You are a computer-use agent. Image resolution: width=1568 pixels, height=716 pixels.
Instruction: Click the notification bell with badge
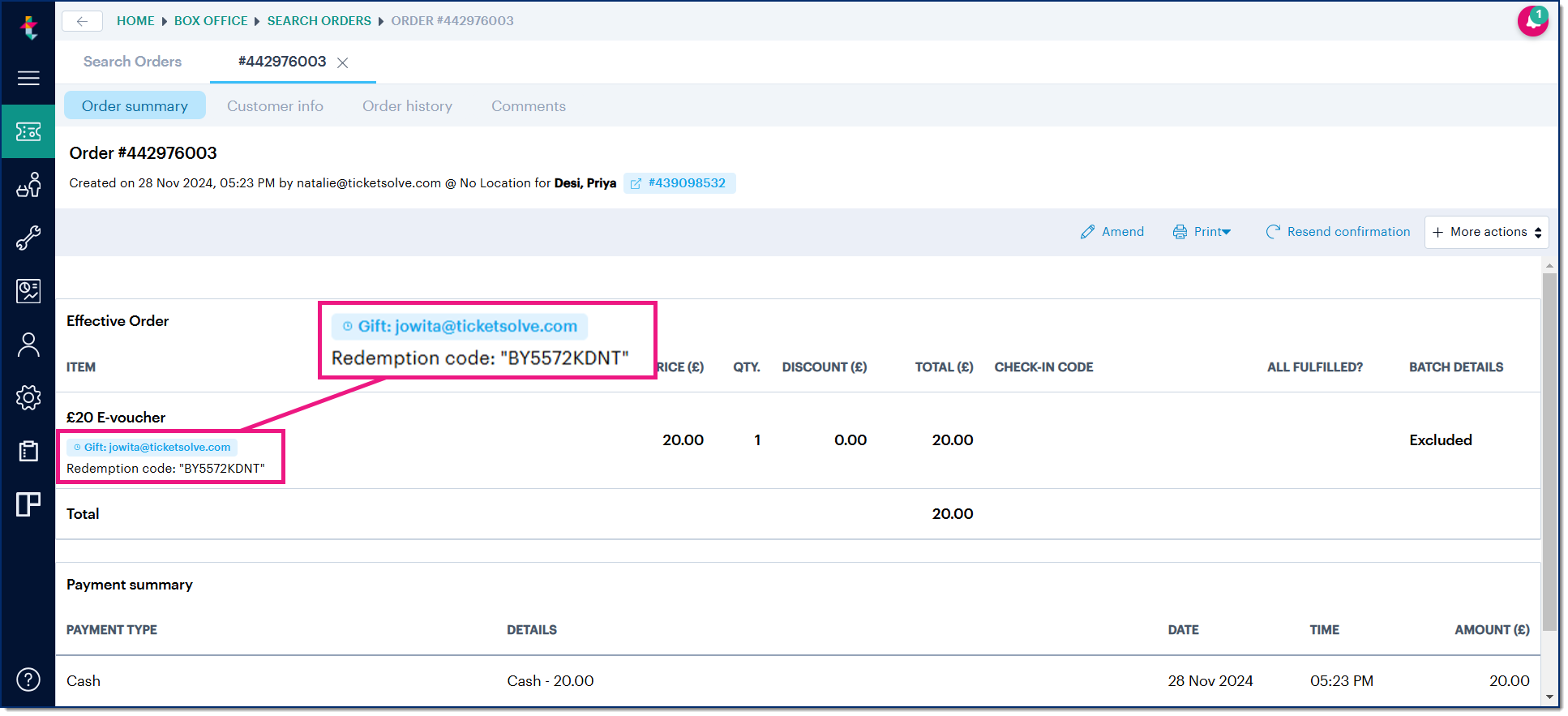[x=1532, y=21]
